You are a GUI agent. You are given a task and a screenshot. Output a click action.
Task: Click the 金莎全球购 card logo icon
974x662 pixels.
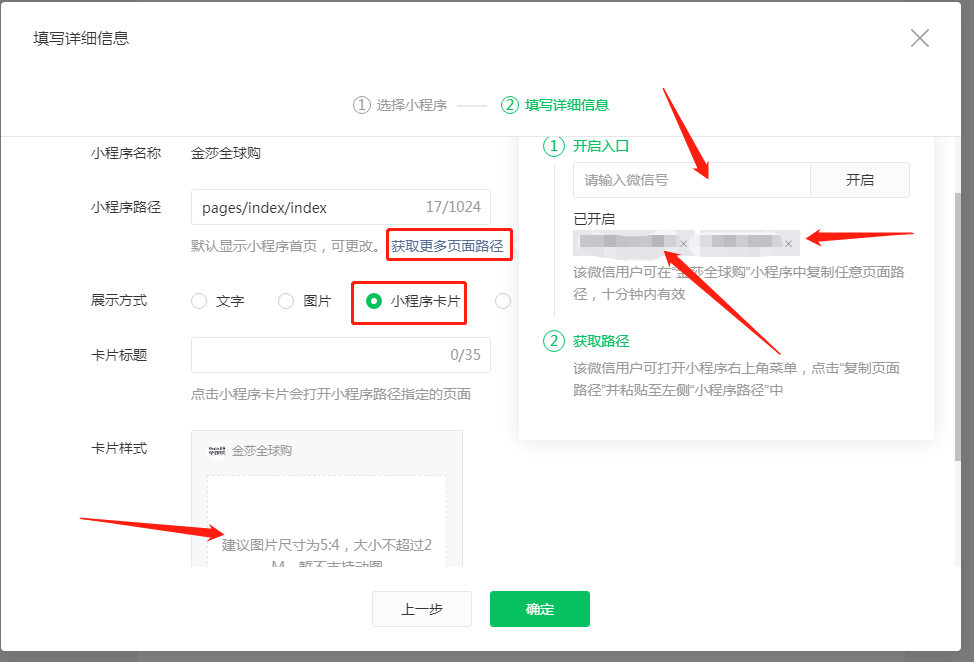tap(217, 450)
